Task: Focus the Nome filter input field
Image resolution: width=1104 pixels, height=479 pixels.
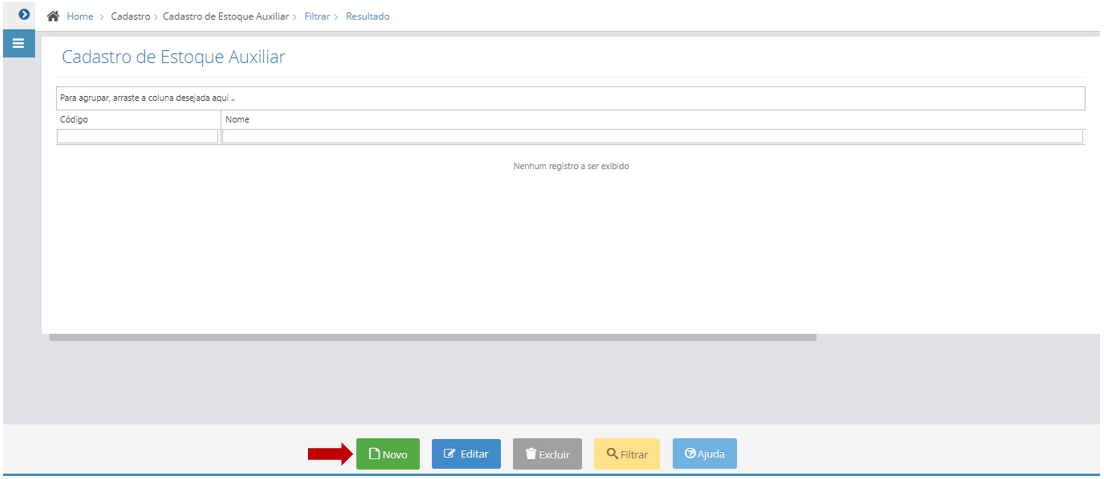Action: pyautogui.click(x=653, y=137)
